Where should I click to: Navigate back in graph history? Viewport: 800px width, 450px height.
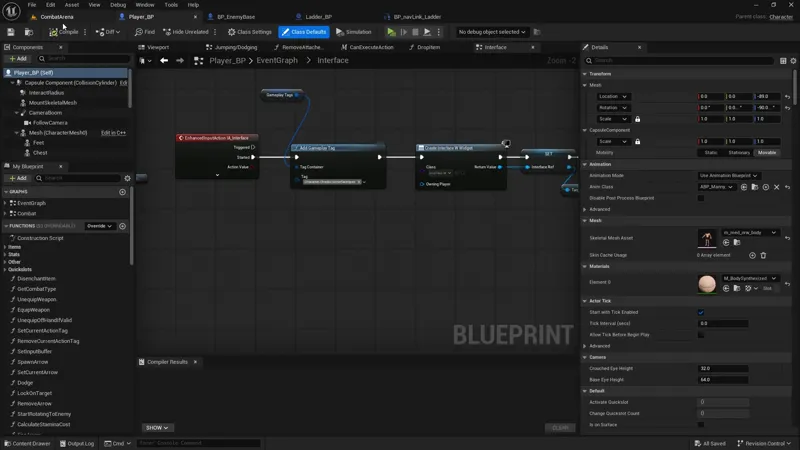pyautogui.click(x=164, y=60)
